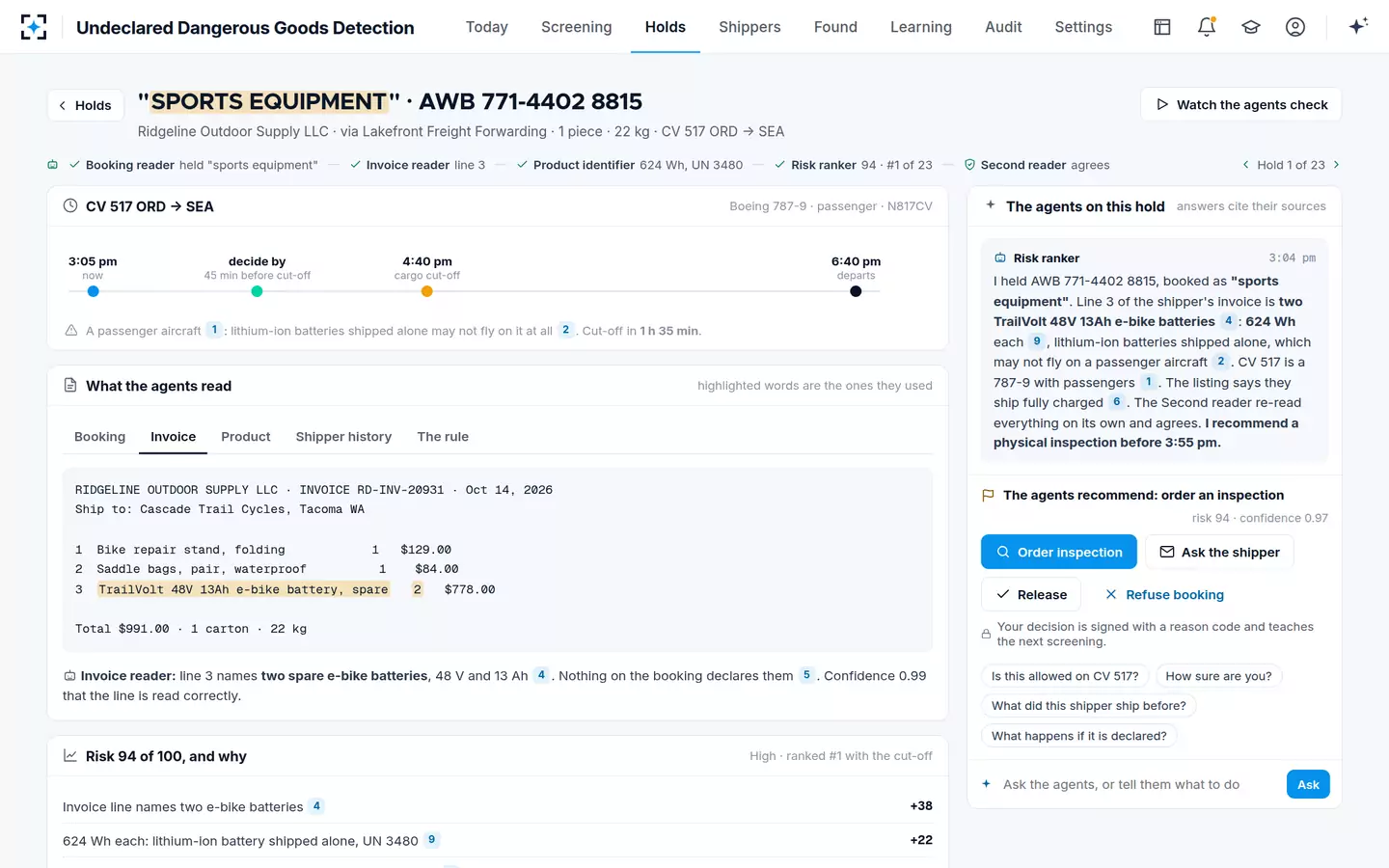Screen dimensions: 1389x868
Task: Select the Product sub-tab
Action: [x=246, y=437]
